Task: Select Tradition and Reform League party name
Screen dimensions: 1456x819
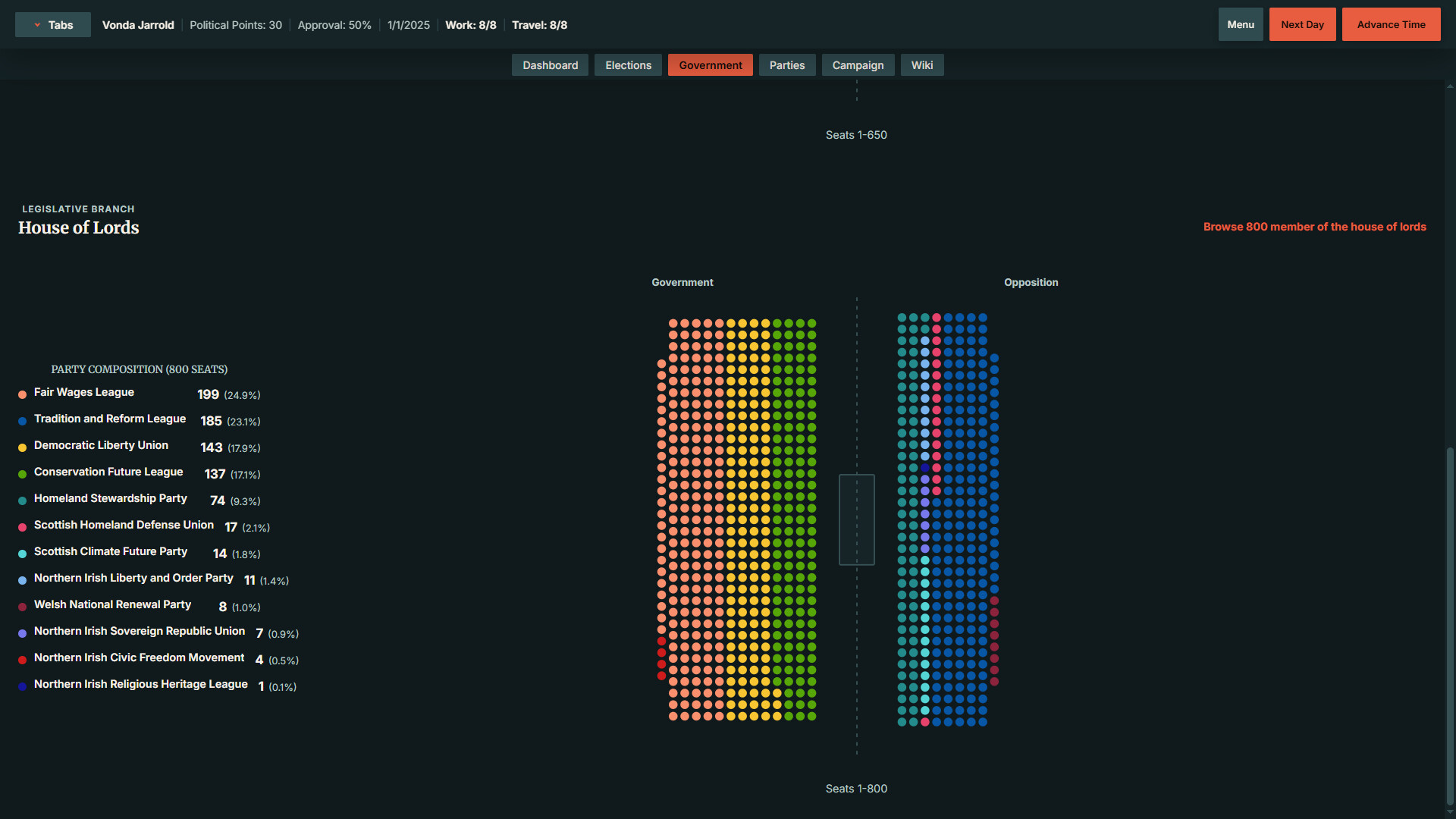Action: click(x=110, y=419)
